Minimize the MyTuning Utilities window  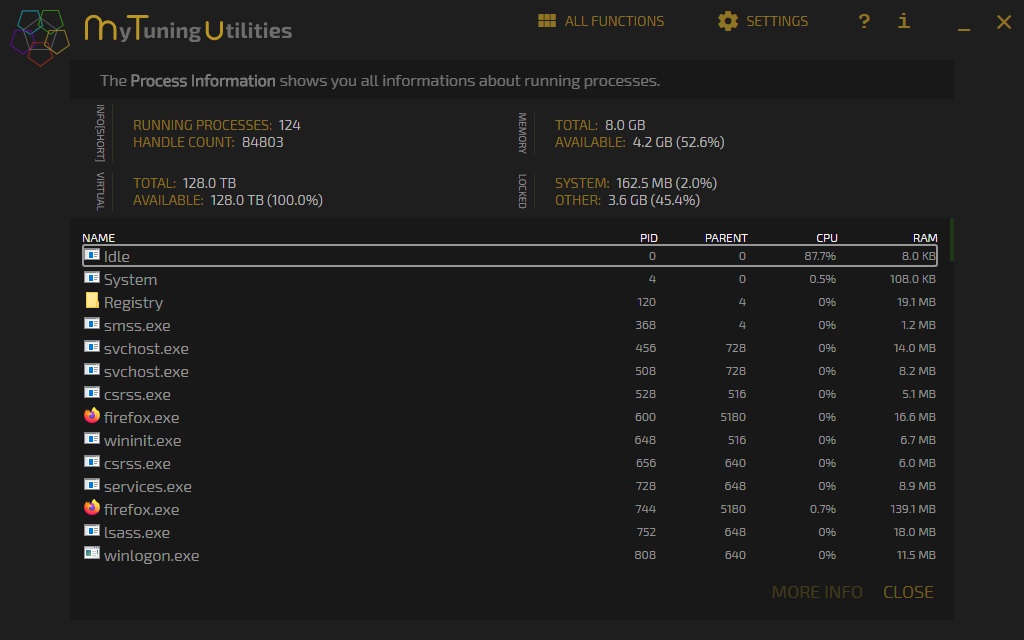pos(964,29)
